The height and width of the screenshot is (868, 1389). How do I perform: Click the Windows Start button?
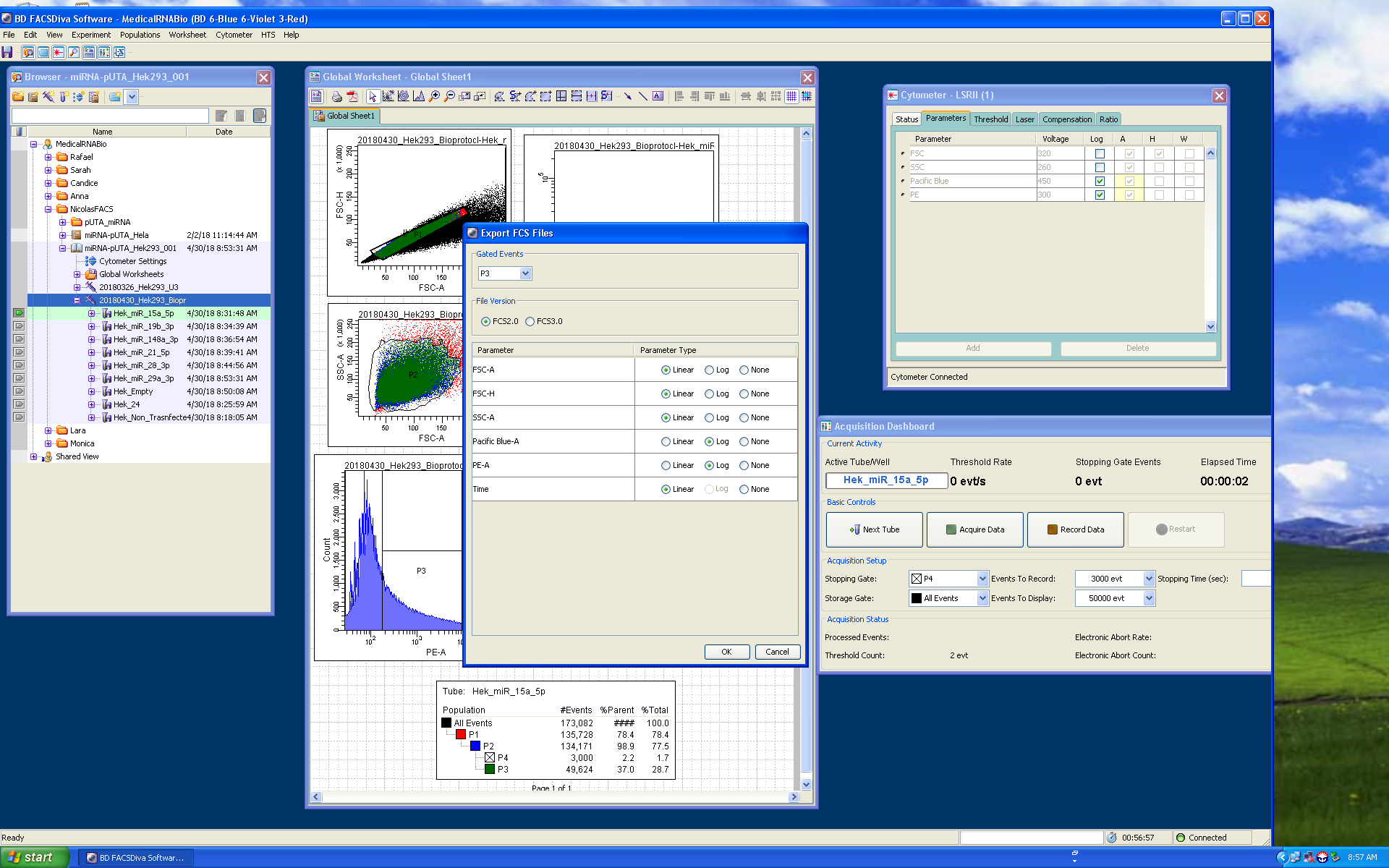coord(35,857)
